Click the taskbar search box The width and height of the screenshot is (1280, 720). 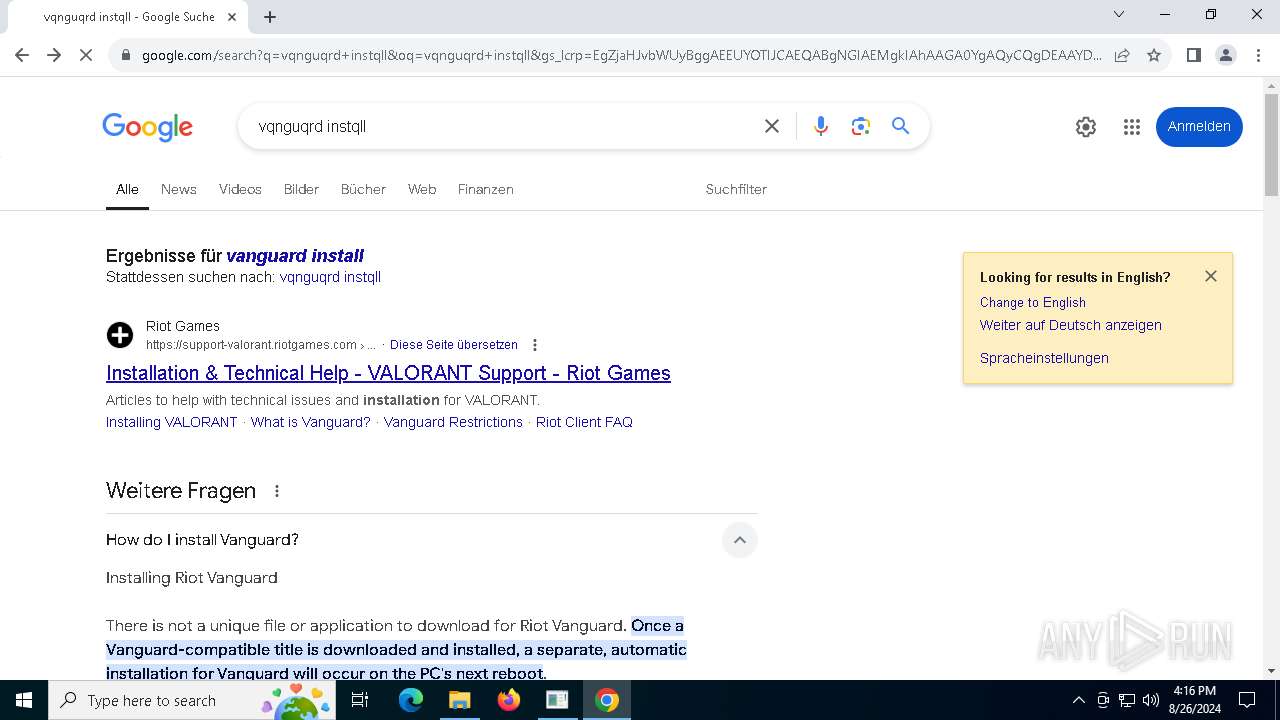click(192, 700)
